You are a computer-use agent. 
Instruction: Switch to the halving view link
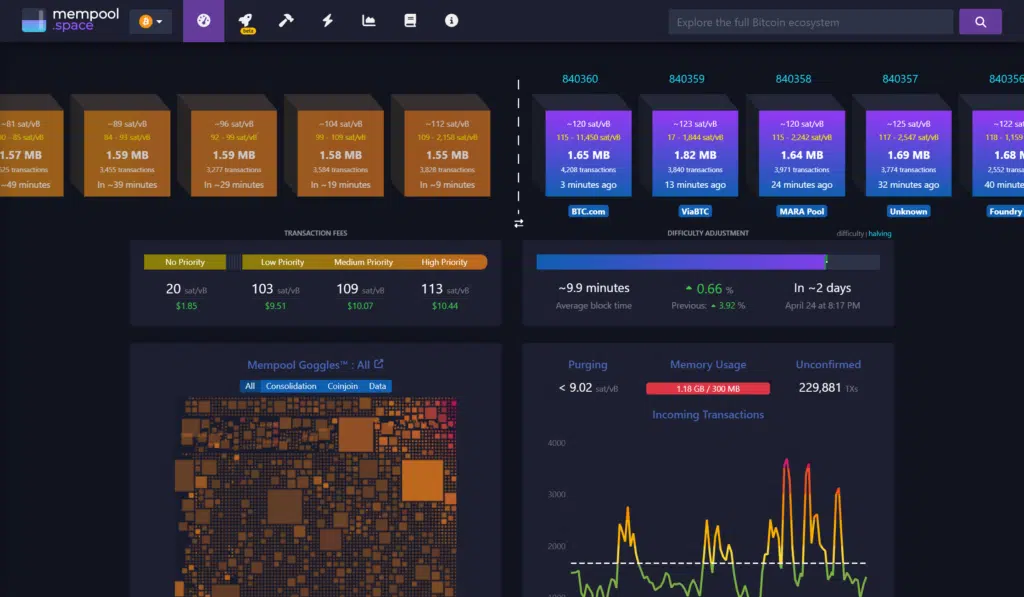(x=880, y=234)
